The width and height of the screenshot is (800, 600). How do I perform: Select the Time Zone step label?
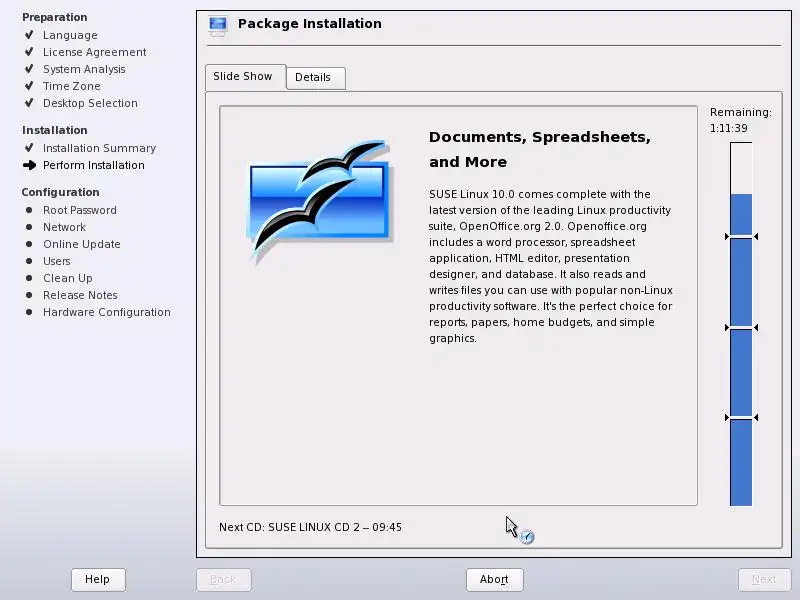click(71, 86)
